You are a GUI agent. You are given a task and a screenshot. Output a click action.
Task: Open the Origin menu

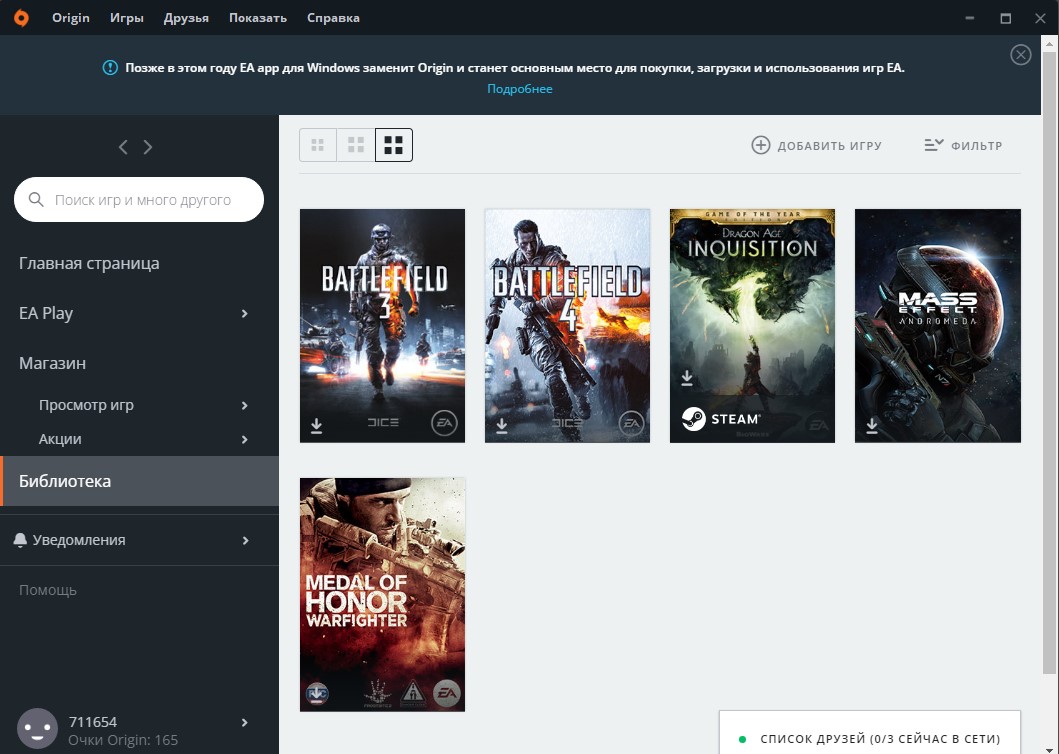pyautogui.click(x=71, y=18)
